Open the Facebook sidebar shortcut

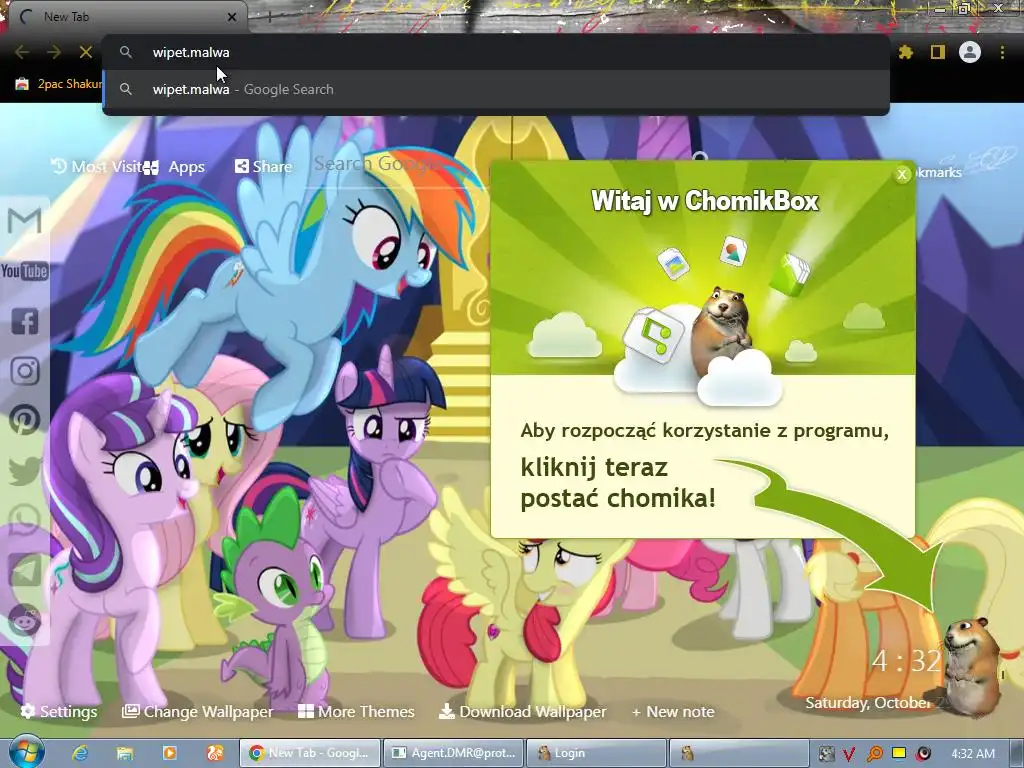[x=25, y=321]
